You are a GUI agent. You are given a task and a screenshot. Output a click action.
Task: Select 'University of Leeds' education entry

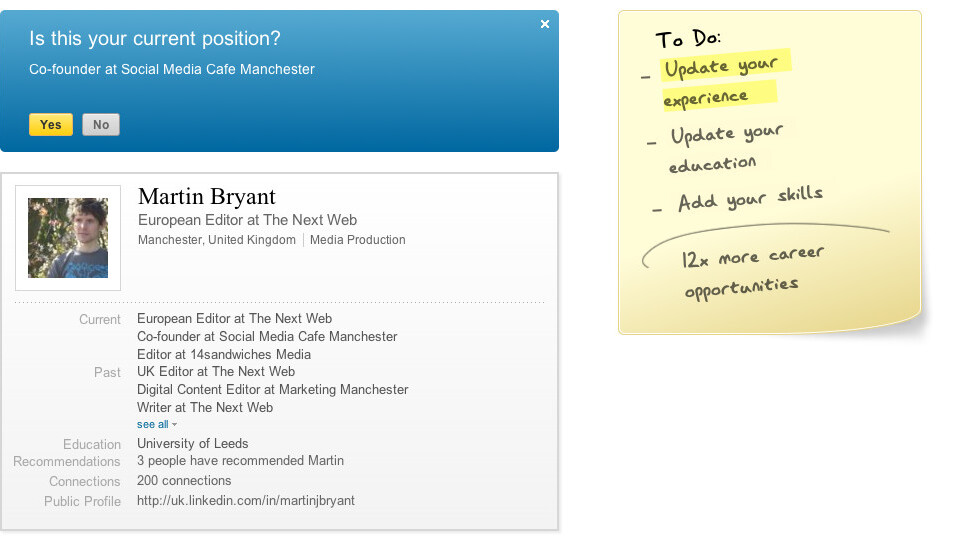point(192,443)
